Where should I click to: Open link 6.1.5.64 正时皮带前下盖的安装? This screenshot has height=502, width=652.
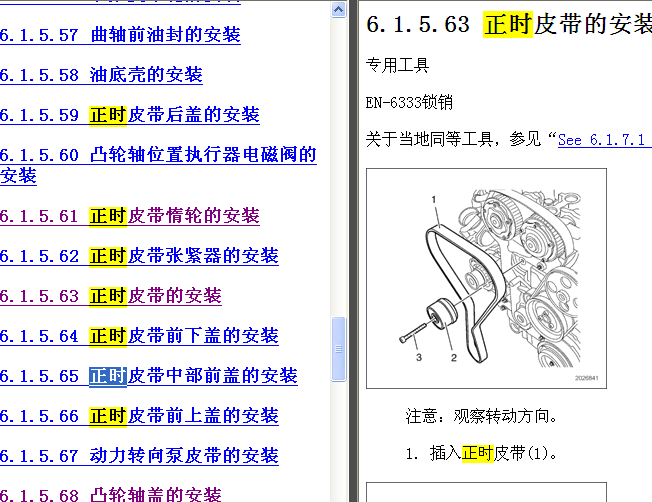139,336
